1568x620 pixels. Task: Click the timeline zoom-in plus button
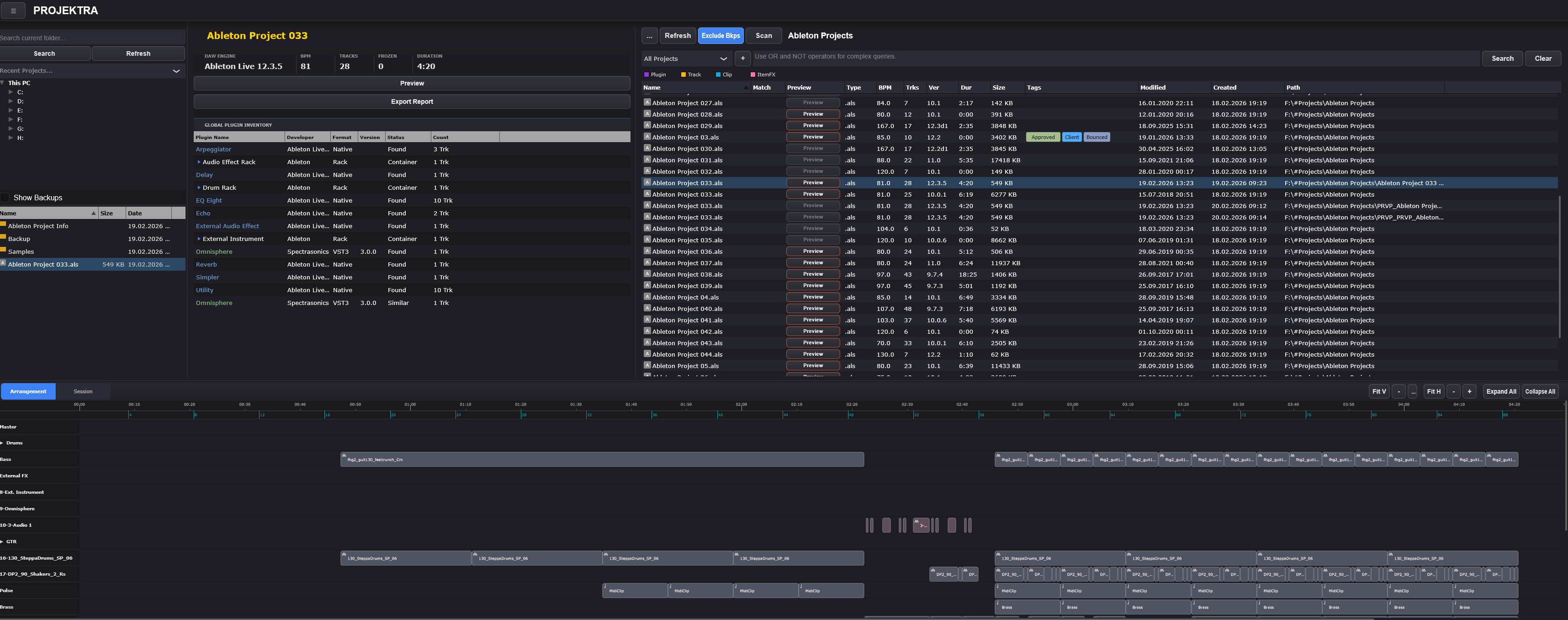1469,391
